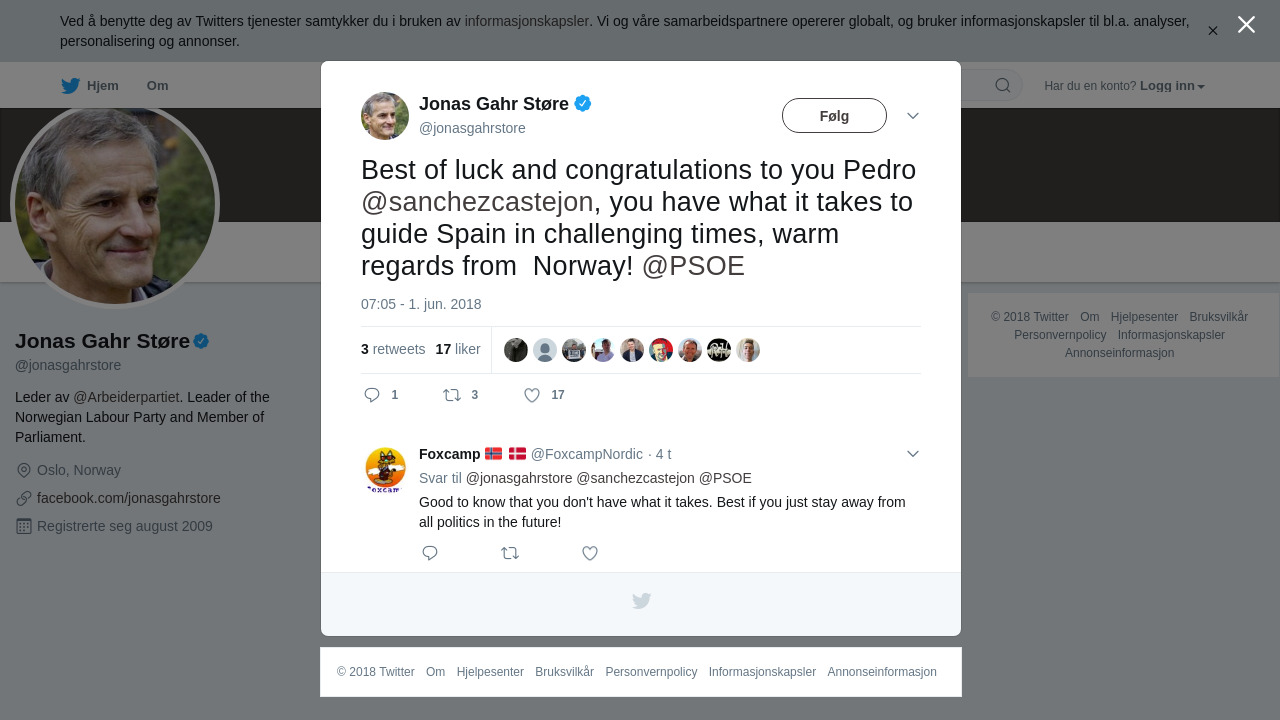Viewport: 1280px width, 720px height.
Task: Open the Logg inn dropdown
Action: click(x=1172, y=86)
